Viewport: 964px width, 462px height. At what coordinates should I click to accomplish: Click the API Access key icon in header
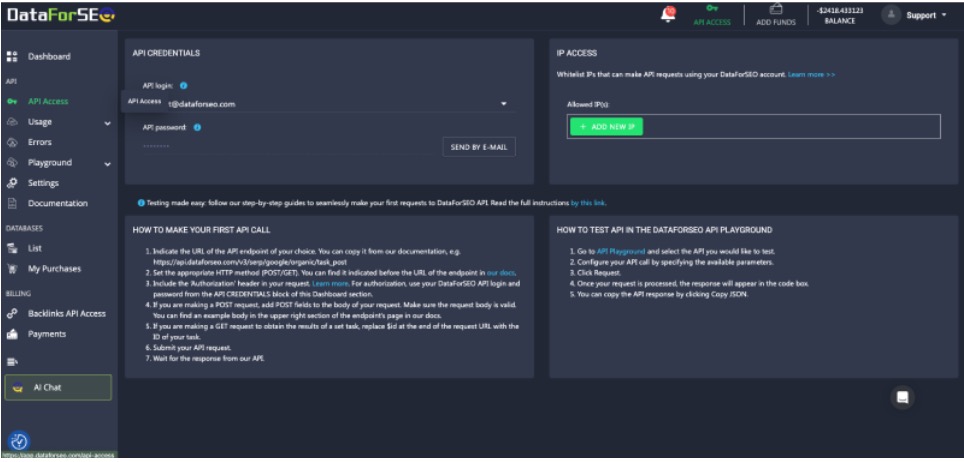(712, 9)
